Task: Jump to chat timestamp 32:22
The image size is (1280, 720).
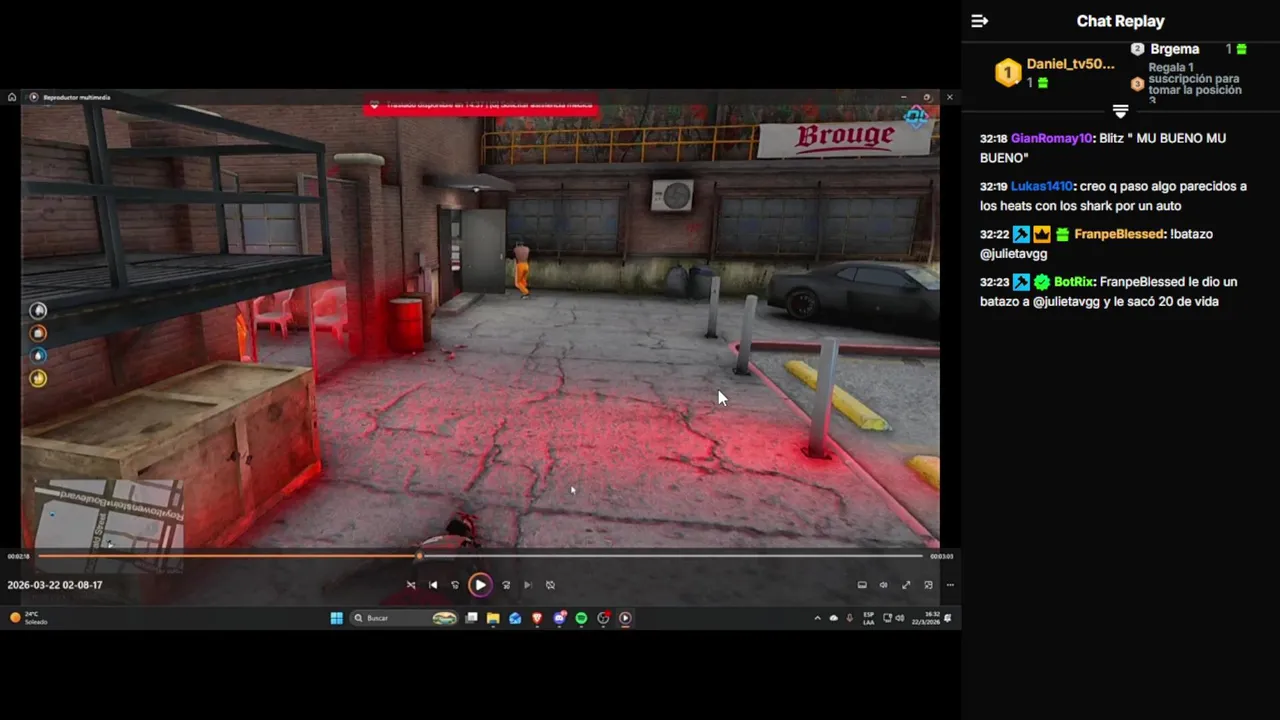Action: [x=993, y=234]
